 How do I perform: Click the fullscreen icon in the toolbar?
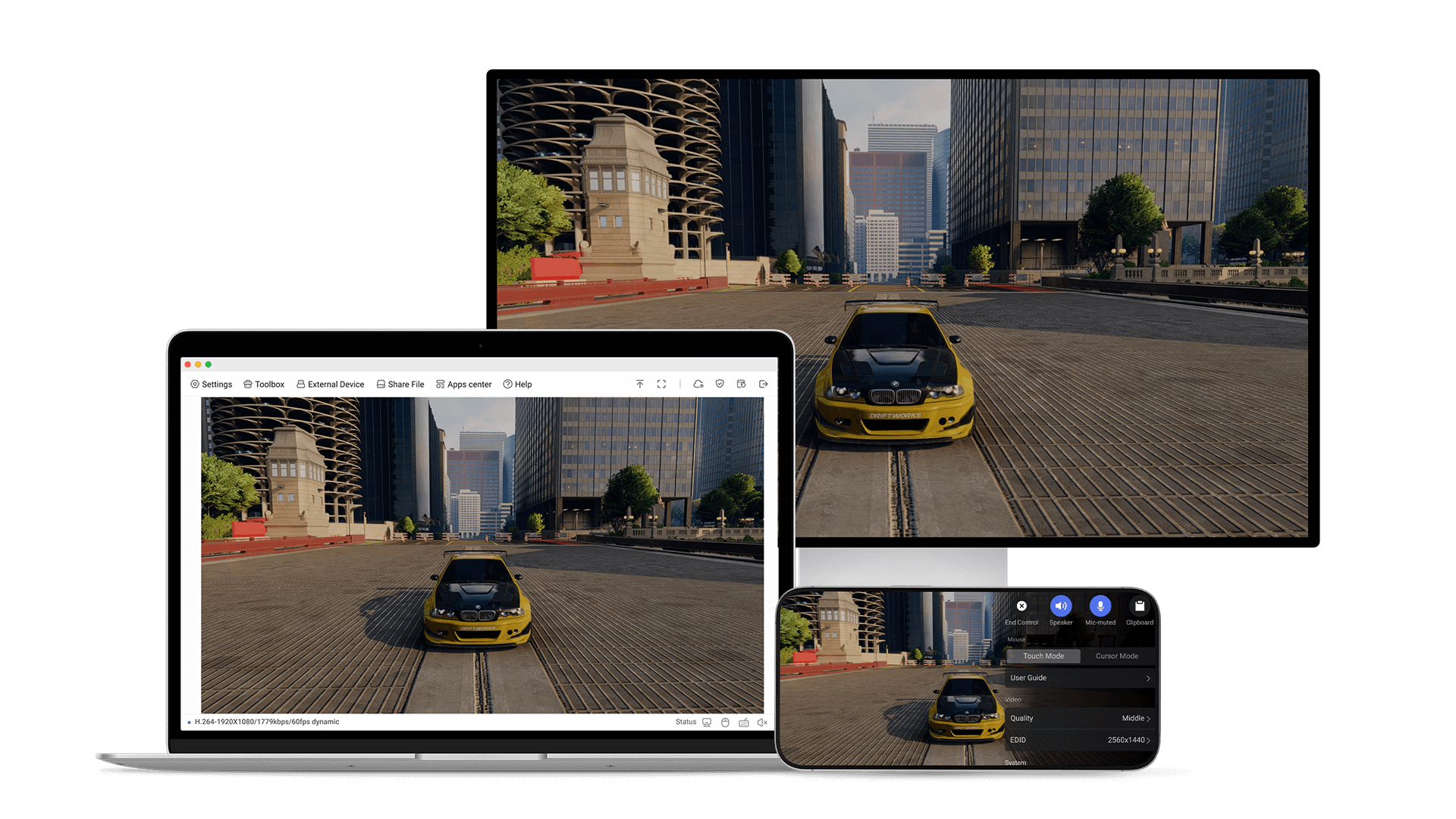(x=661, y=384)
